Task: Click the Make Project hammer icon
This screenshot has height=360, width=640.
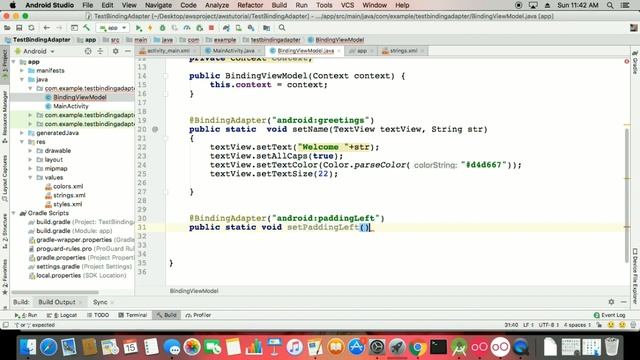Action: (x=87, y=28)
